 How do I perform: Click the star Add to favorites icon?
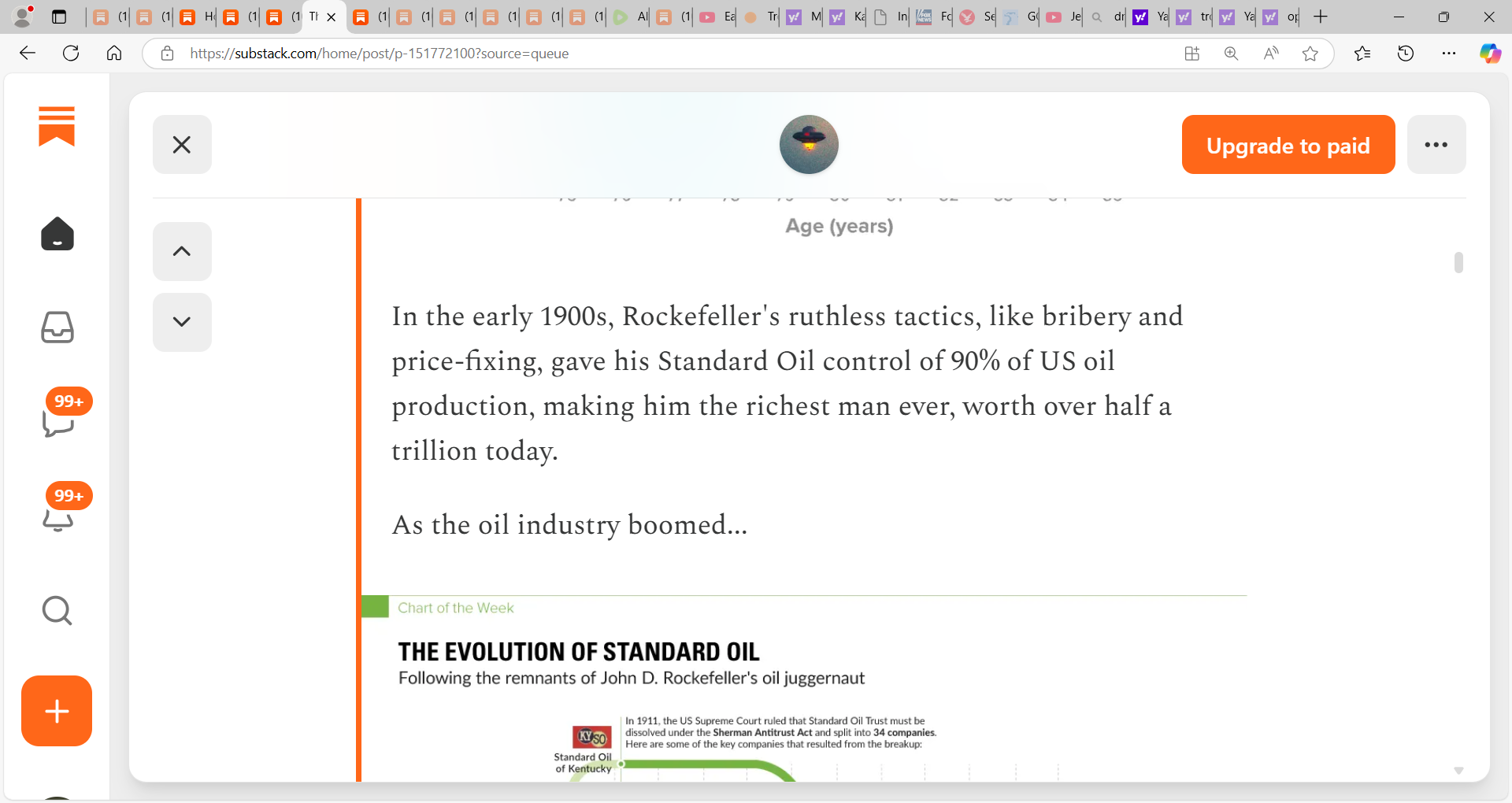point(1310,54)
